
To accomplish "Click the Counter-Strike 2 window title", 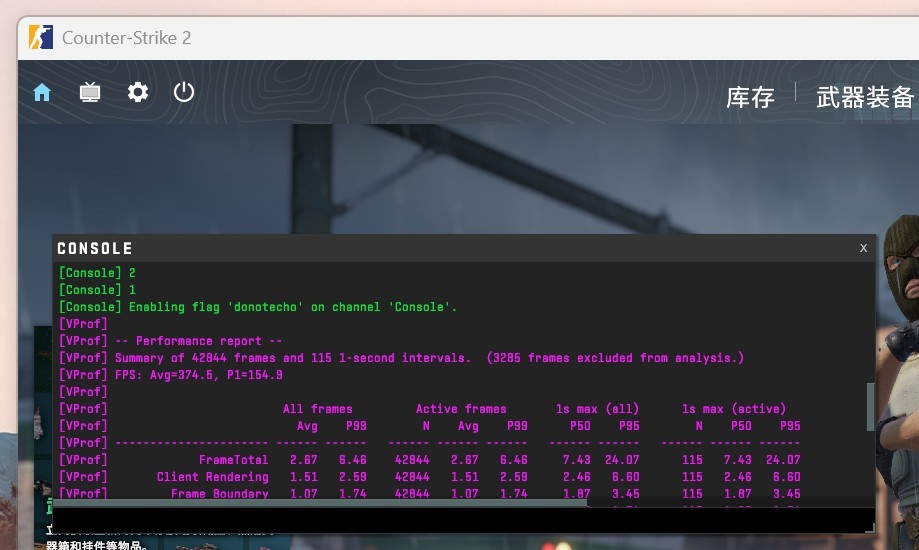I will (x=127, y=38).
